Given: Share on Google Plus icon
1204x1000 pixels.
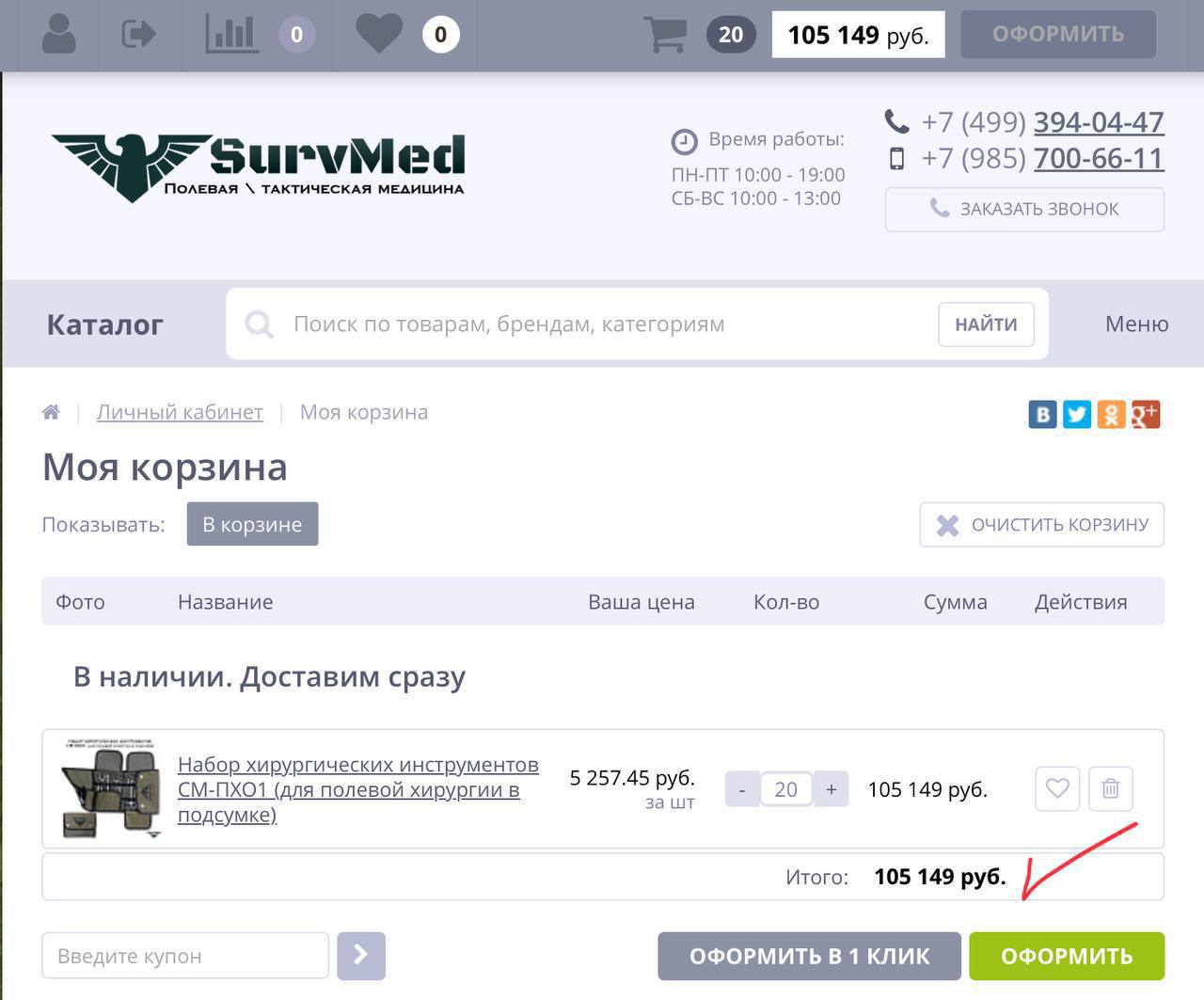Looking at the screenshot, I should pyautogui.click(x=1145, y=414).
